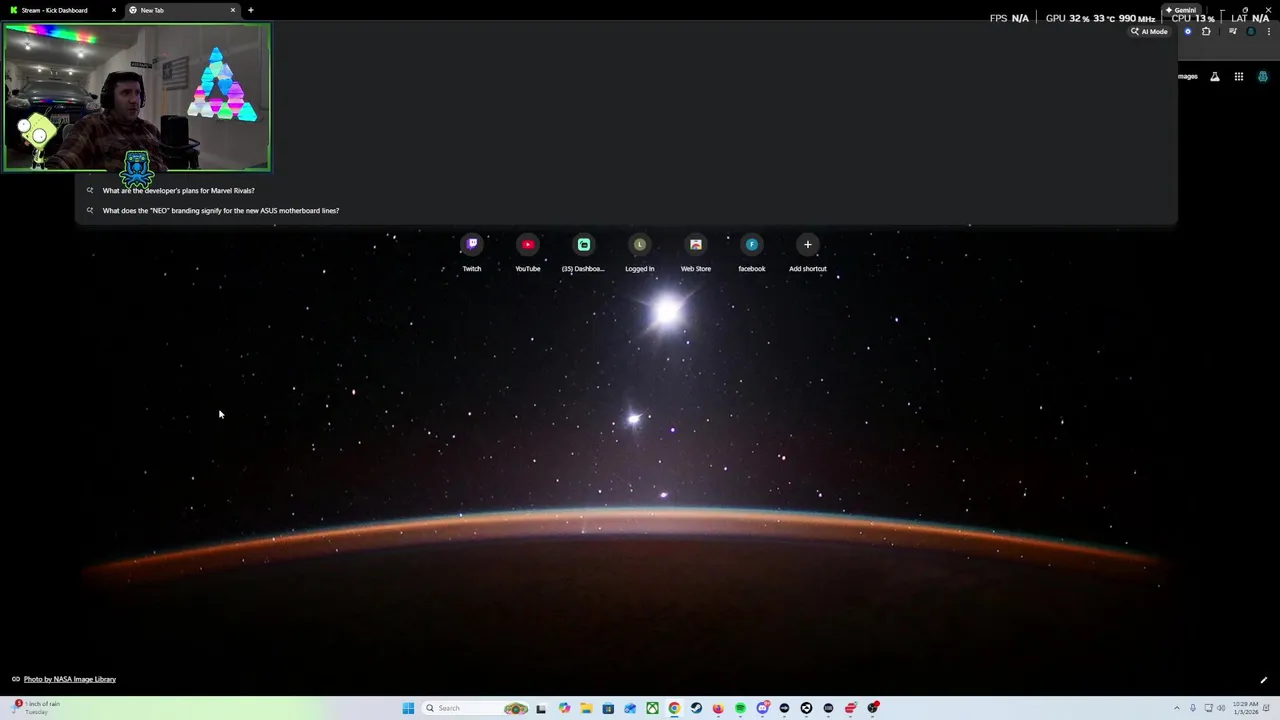This screenshot has height=720, width=1280.
Task: Open Chrome three-dot menu
Action: (x=1269, y=31)
